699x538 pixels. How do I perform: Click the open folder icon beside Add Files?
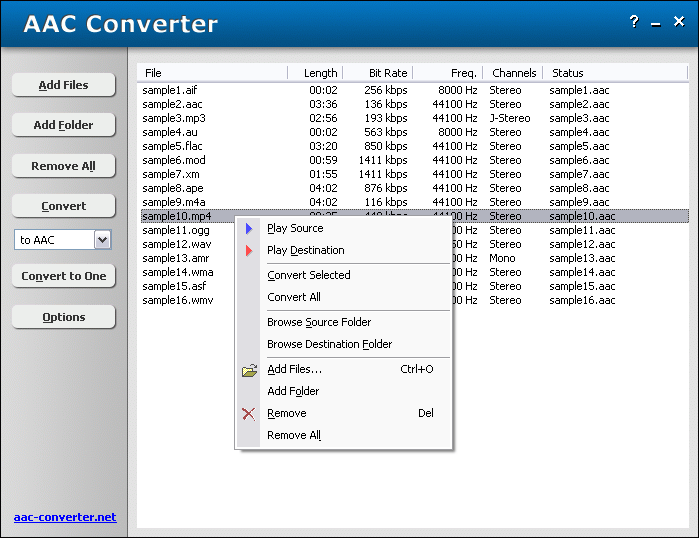(x=250, y=370)
